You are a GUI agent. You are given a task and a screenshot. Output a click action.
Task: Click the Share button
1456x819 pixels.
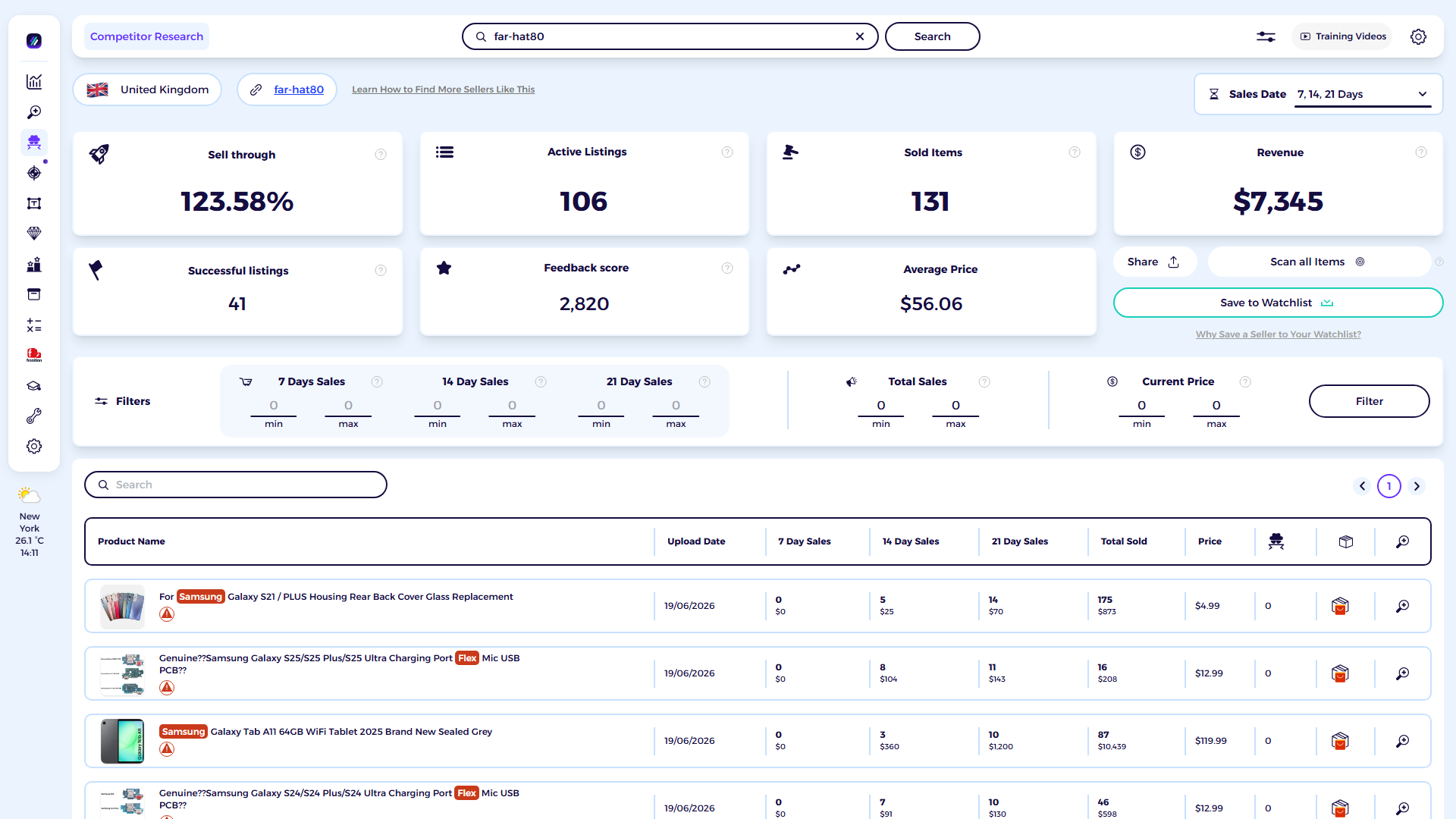(x=1154, y=262)
